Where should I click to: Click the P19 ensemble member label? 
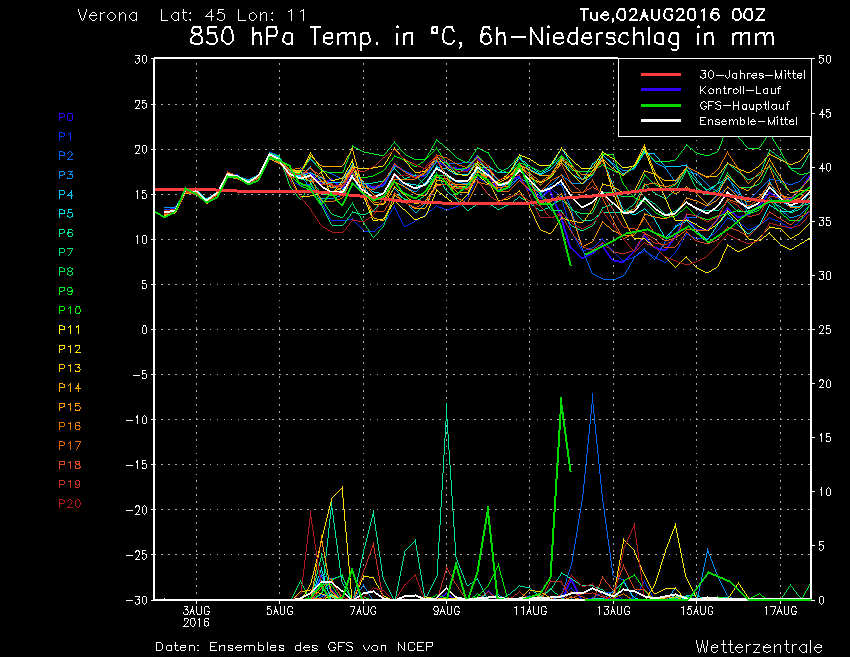coord(69,484)
